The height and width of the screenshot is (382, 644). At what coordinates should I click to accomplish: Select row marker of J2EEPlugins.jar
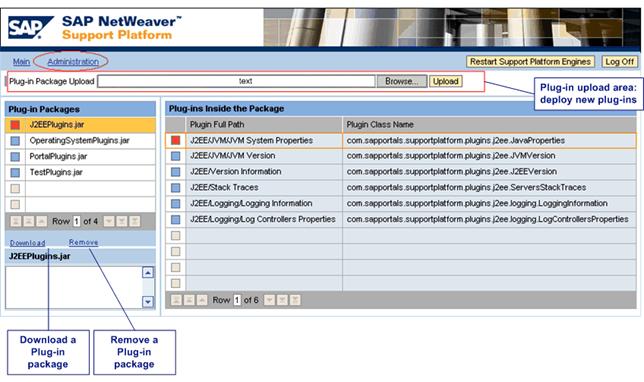coord(15,125)
